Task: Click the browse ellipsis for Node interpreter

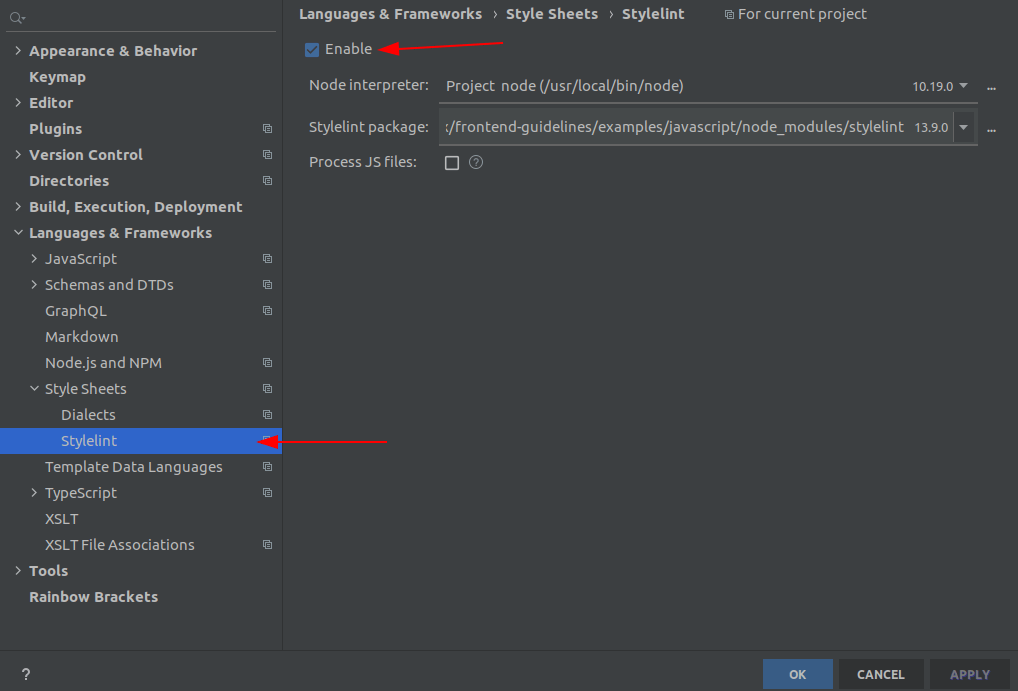Action: point(991,87)
